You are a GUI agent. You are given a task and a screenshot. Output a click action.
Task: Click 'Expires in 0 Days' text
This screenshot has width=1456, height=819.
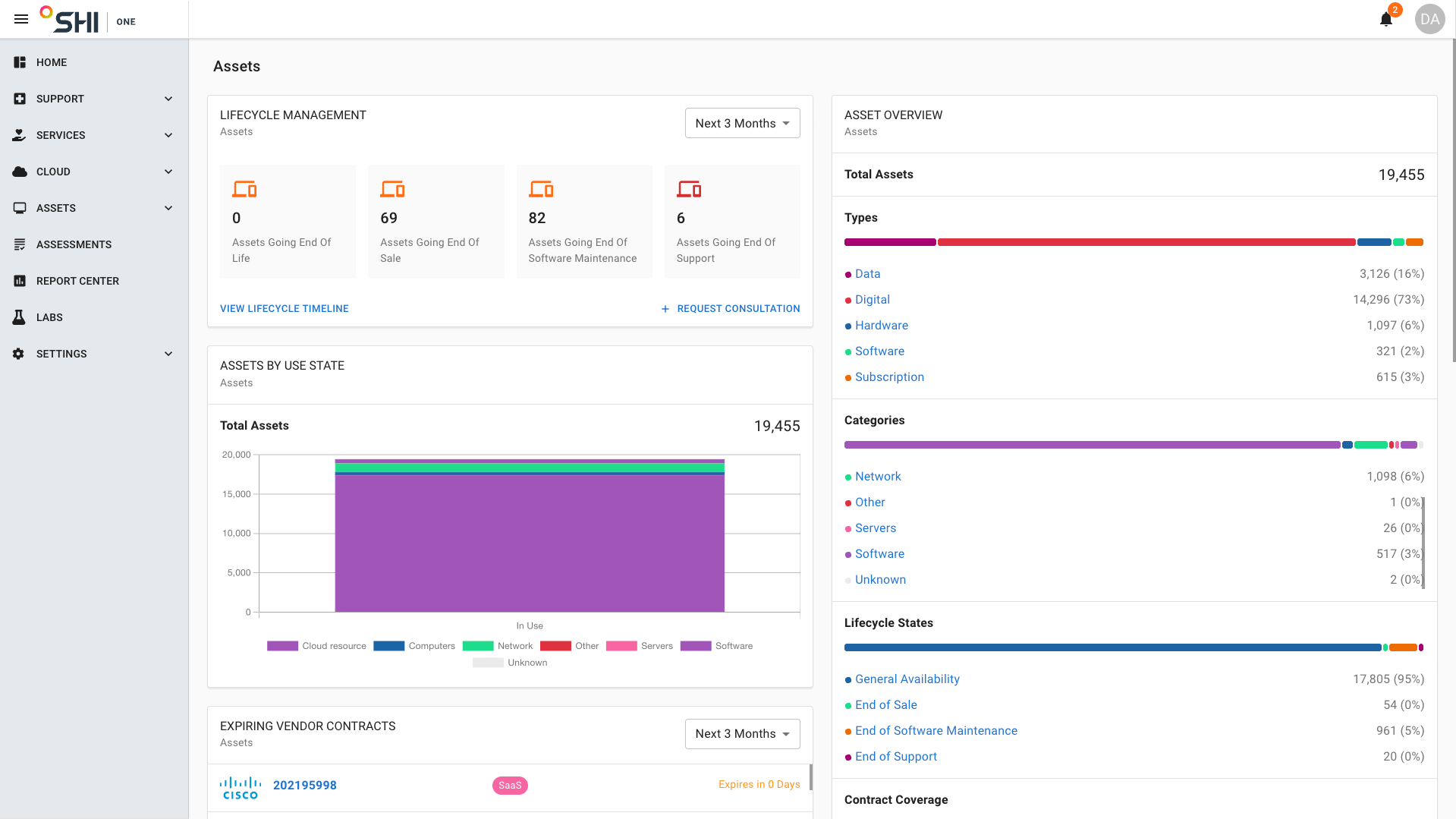pyautogui.click(x=759, y=785)
